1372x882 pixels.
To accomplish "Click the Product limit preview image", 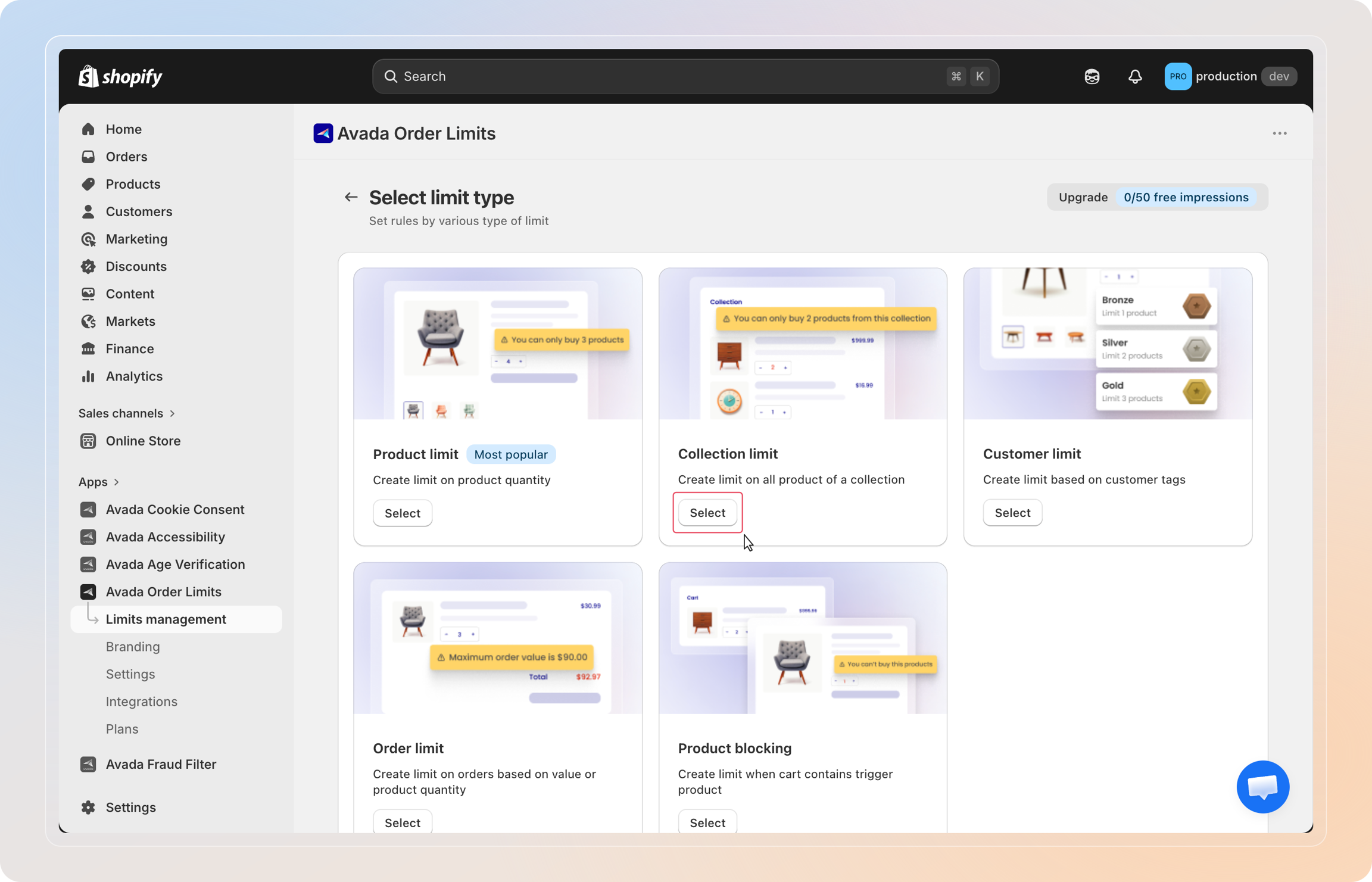I will click(x=498, y=344).
